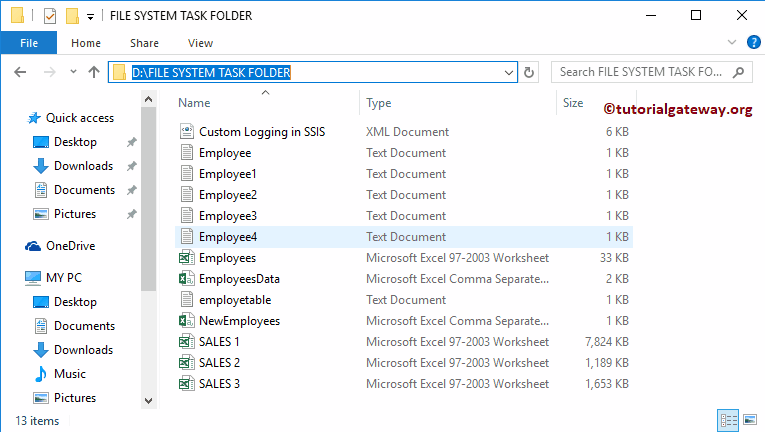Expand the address bar history dropdown

508,72
